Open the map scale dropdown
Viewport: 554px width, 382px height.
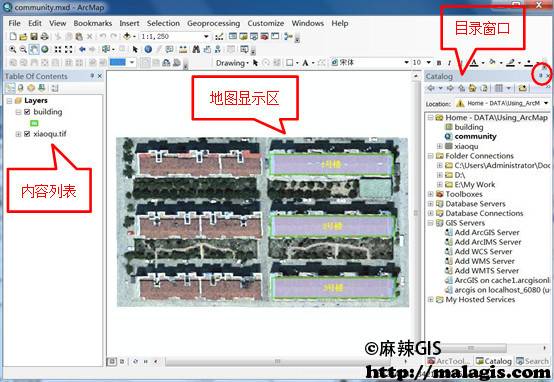pos(206,36)
